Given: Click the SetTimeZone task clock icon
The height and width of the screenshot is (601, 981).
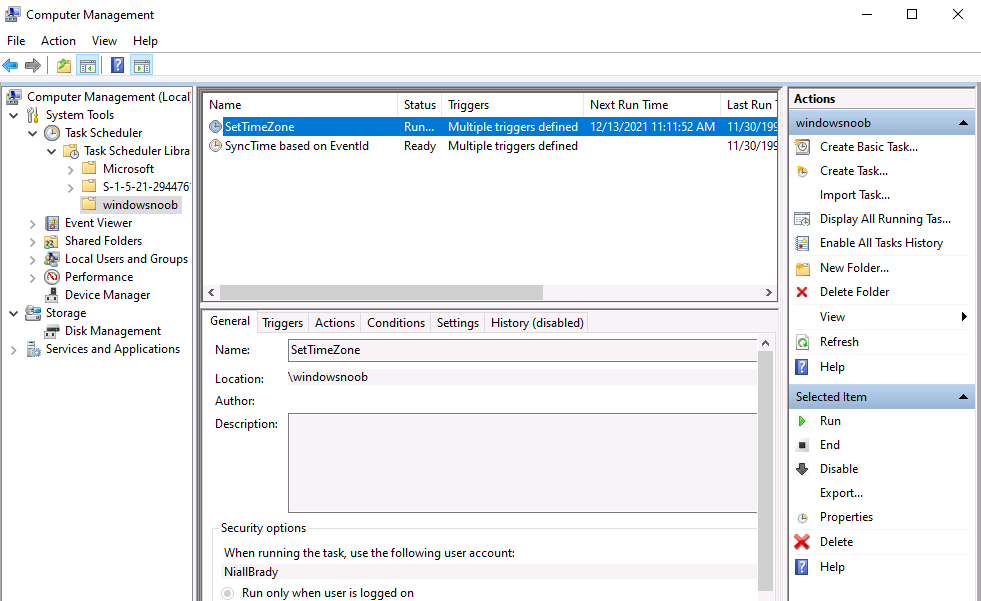Looking at the screenshot, I should point(215,126).
